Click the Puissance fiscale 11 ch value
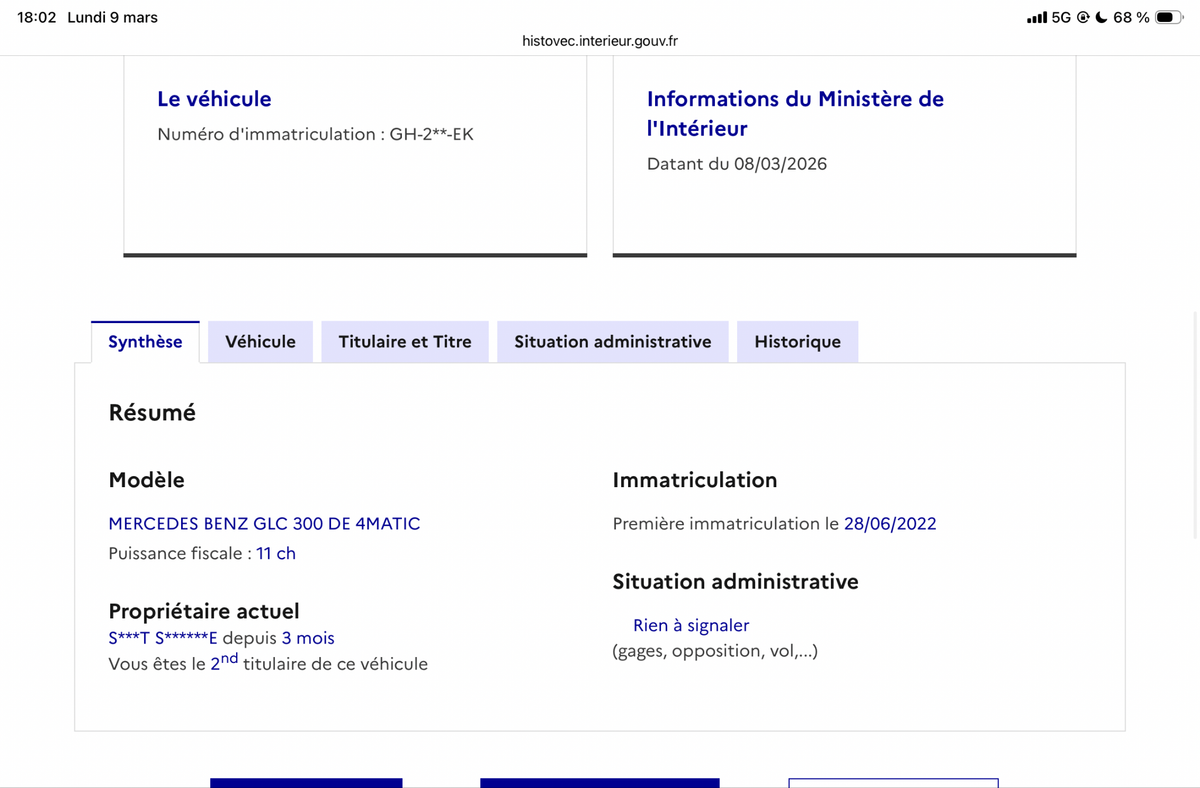This screenshot has height=788, width=1200. click(276, 553)
